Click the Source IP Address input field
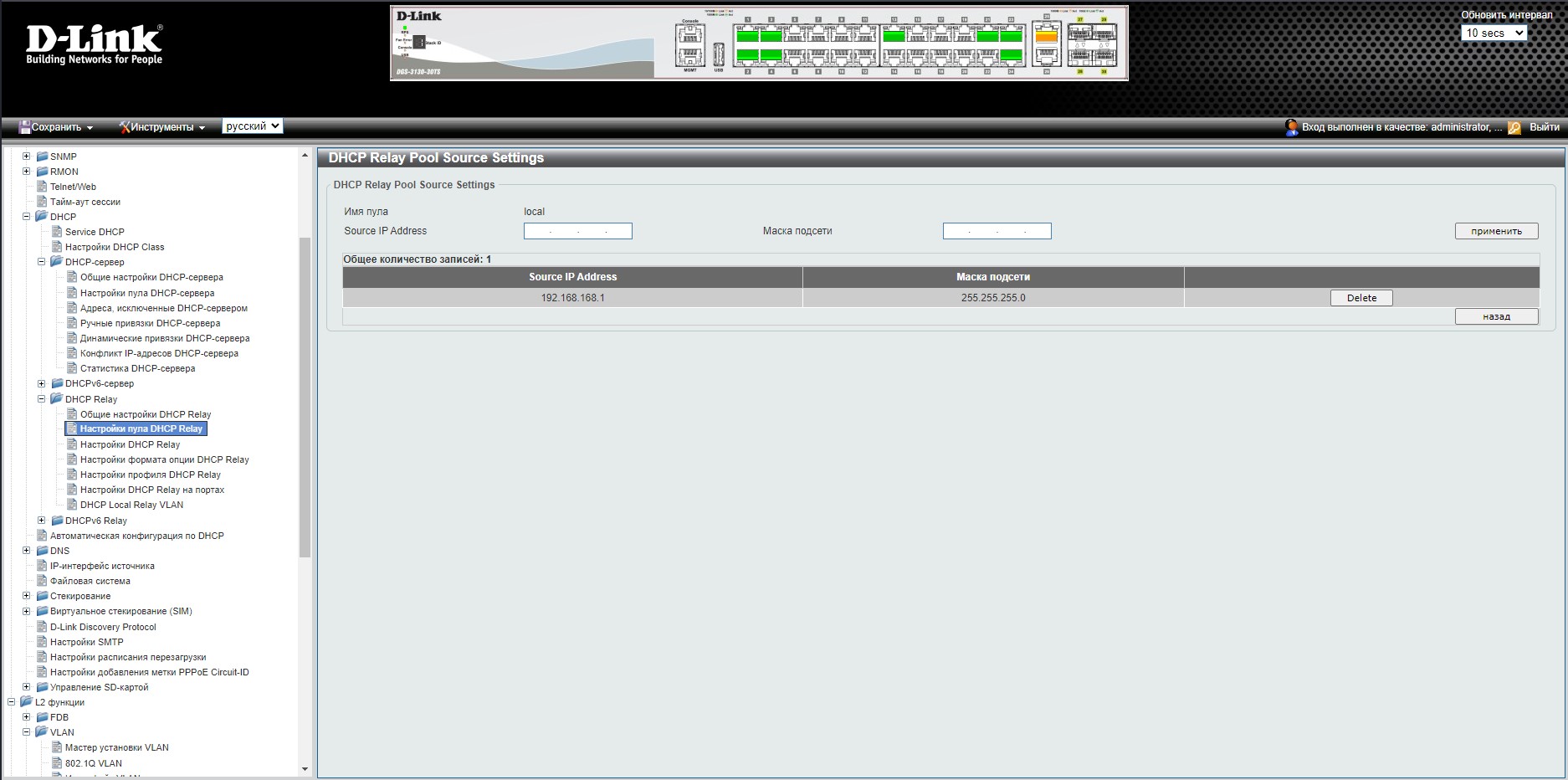Image resolution: width=1568 pixels, height=780 pixels. (x=577, y=231)
